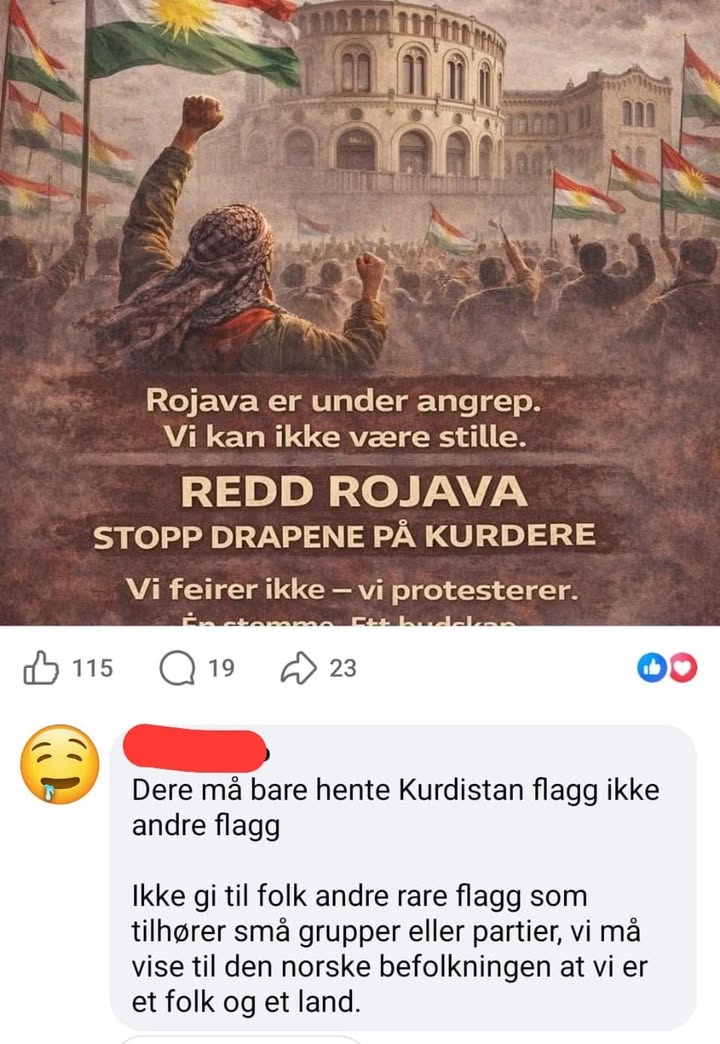Tap the 'Rojava er under angrep.' line
Screen dimensions: 720x1044
[x=343, y=401]
